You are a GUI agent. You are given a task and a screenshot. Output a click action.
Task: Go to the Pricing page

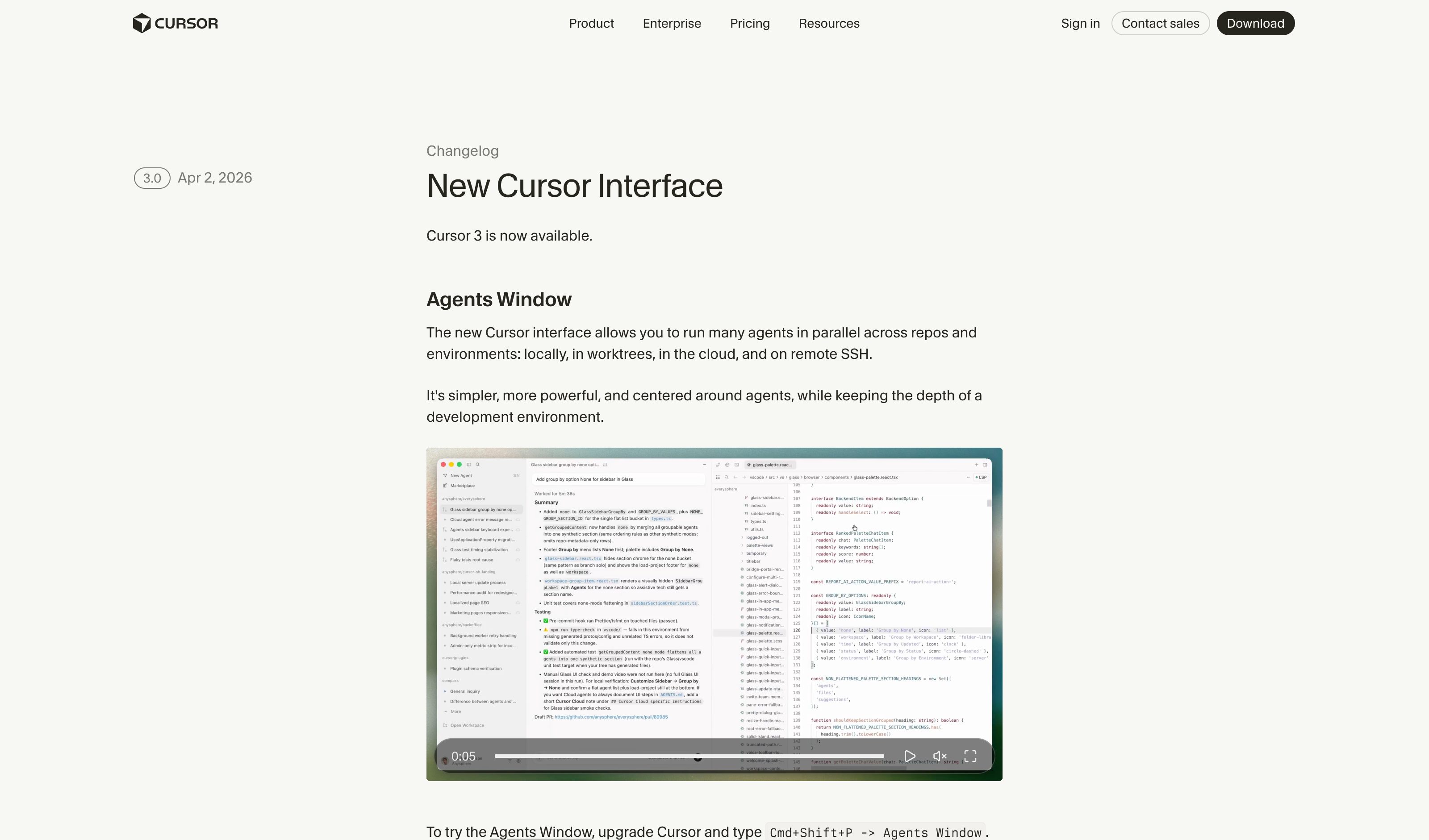[x=750, y=23]
